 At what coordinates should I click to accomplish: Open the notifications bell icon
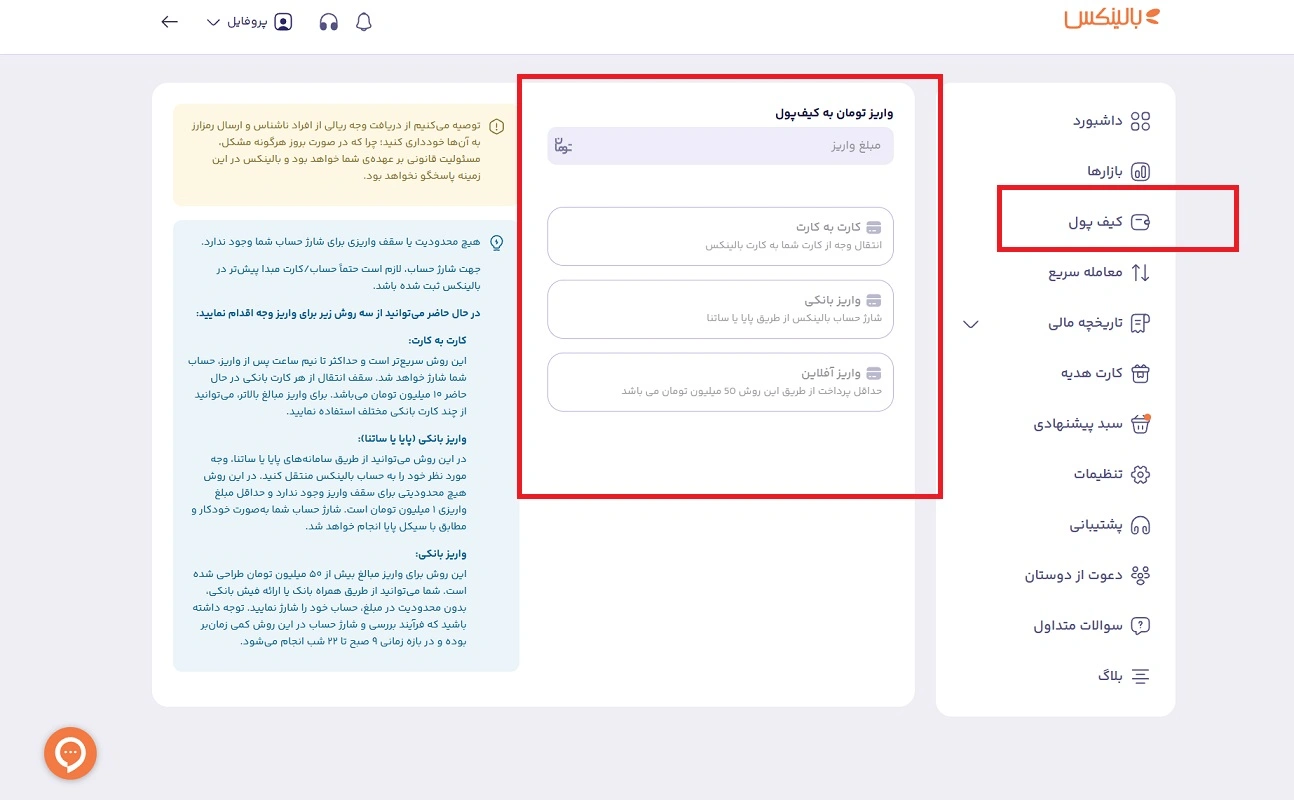[x=364, y=22]
